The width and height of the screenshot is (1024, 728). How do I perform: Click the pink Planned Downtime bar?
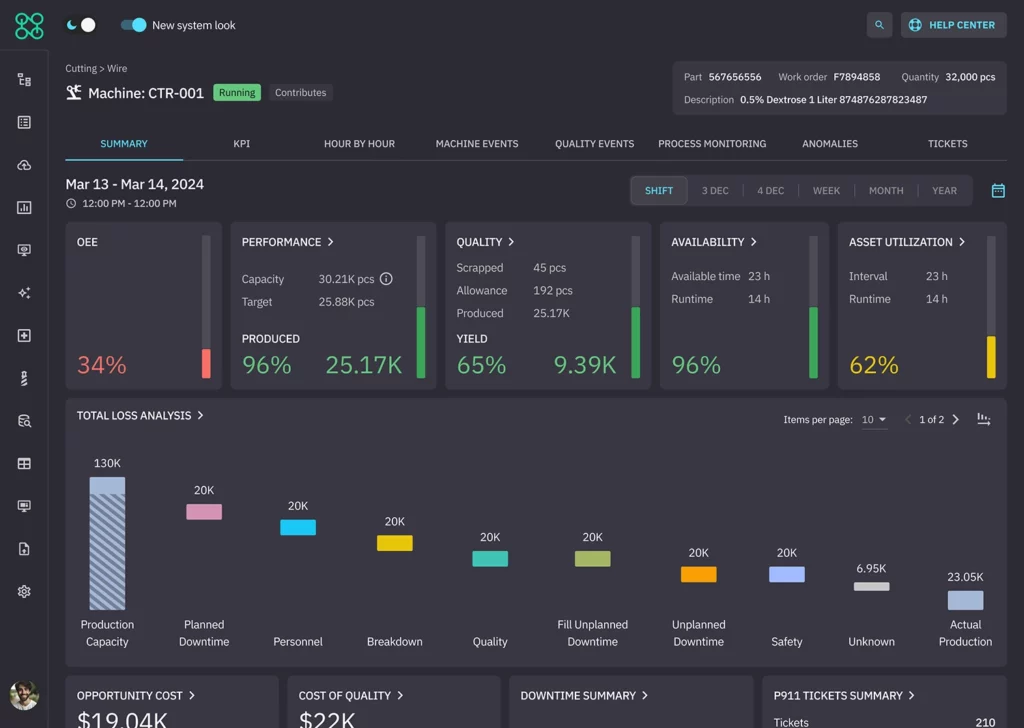tap(204, 512)
